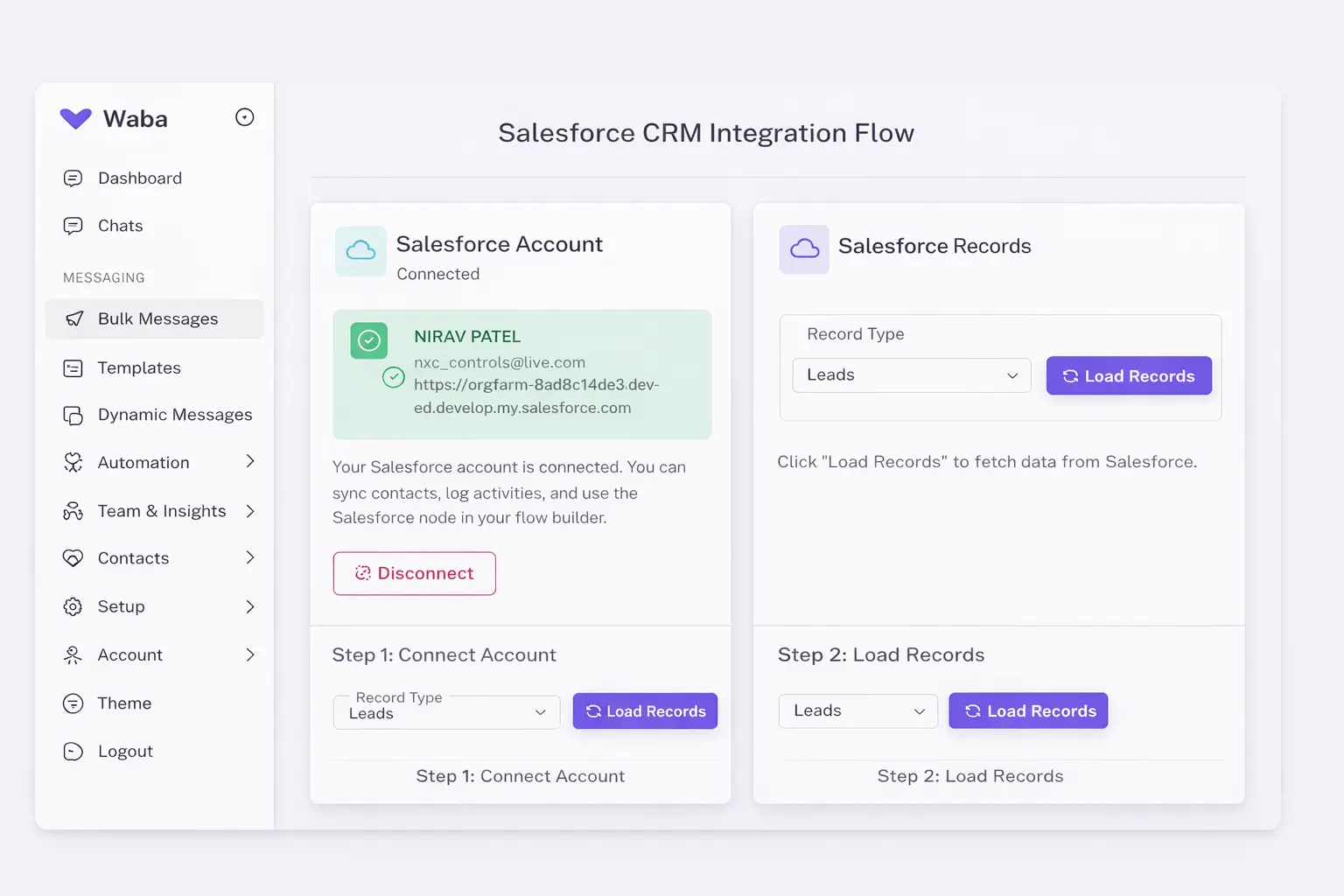Click the Salesforce Records cloud icon
The width and height of the screenshot is (1344, 896).
pyautogui.click(x=803, y=249)
